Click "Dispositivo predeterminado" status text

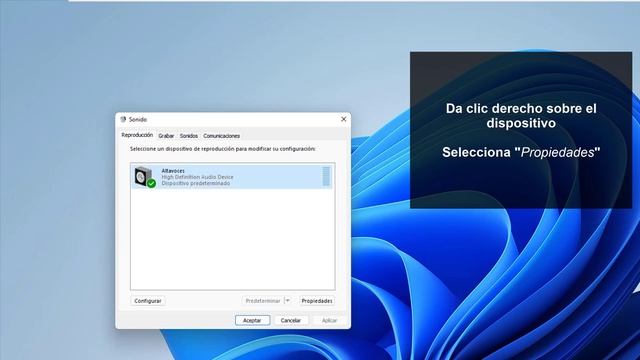coord(196,183)
